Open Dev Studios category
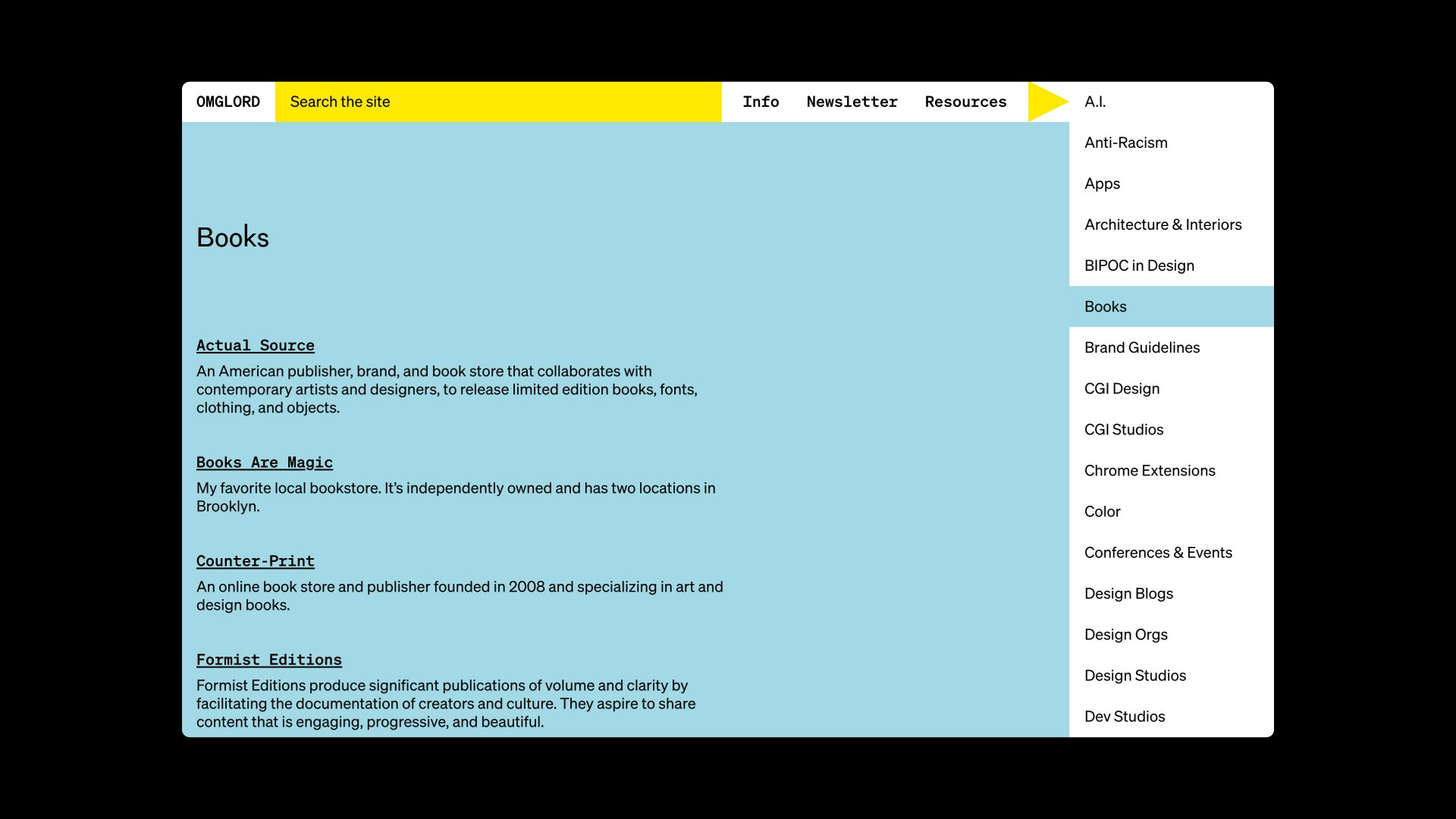 (1172, 716)
